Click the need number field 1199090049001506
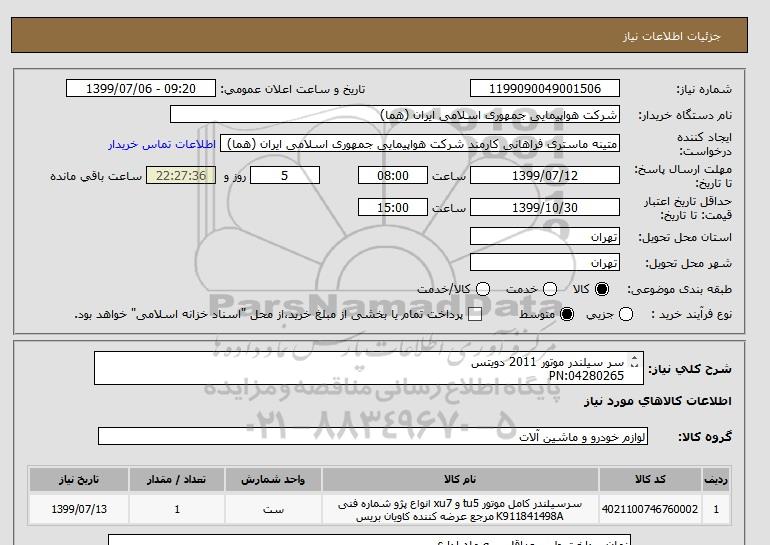770x545 pixels. 545,88
